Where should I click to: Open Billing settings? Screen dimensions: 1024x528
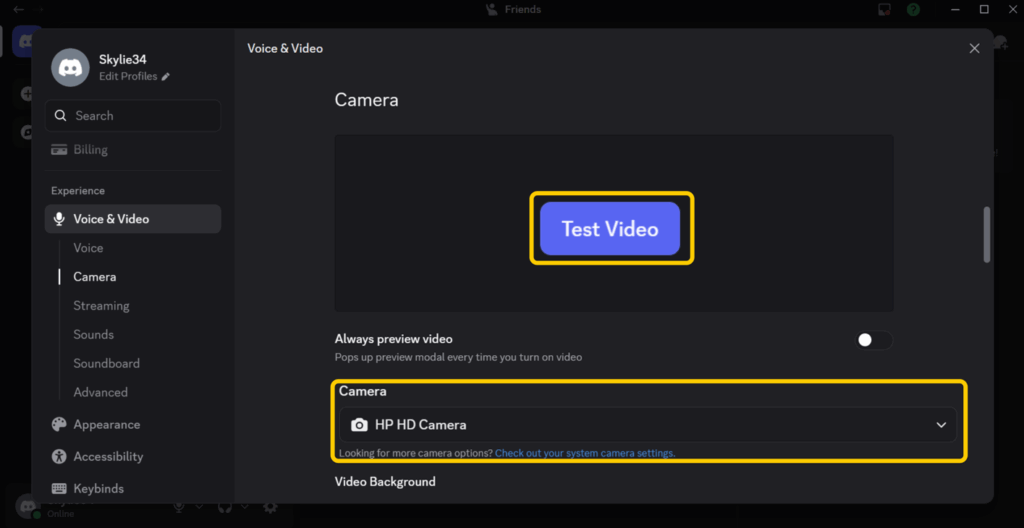tap(133, 150)
